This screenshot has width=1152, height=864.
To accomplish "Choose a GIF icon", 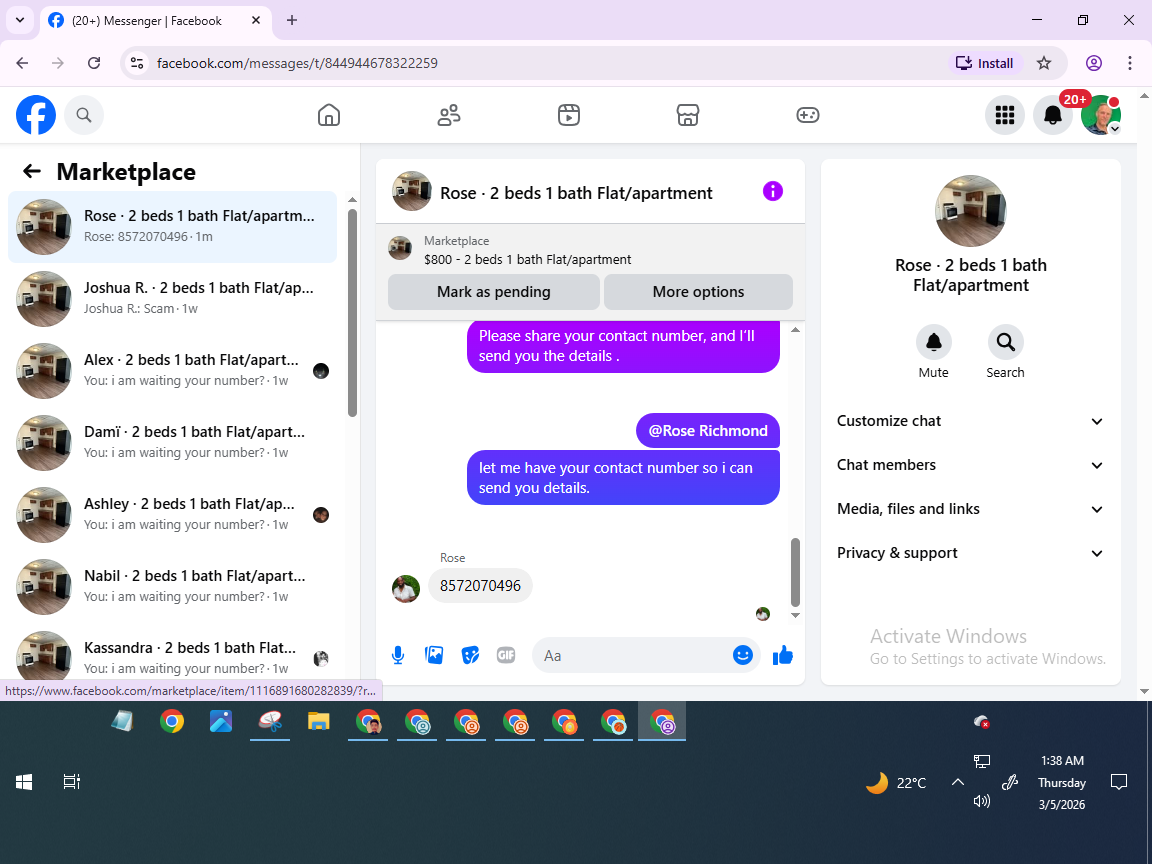I will [x=506, y=655].
